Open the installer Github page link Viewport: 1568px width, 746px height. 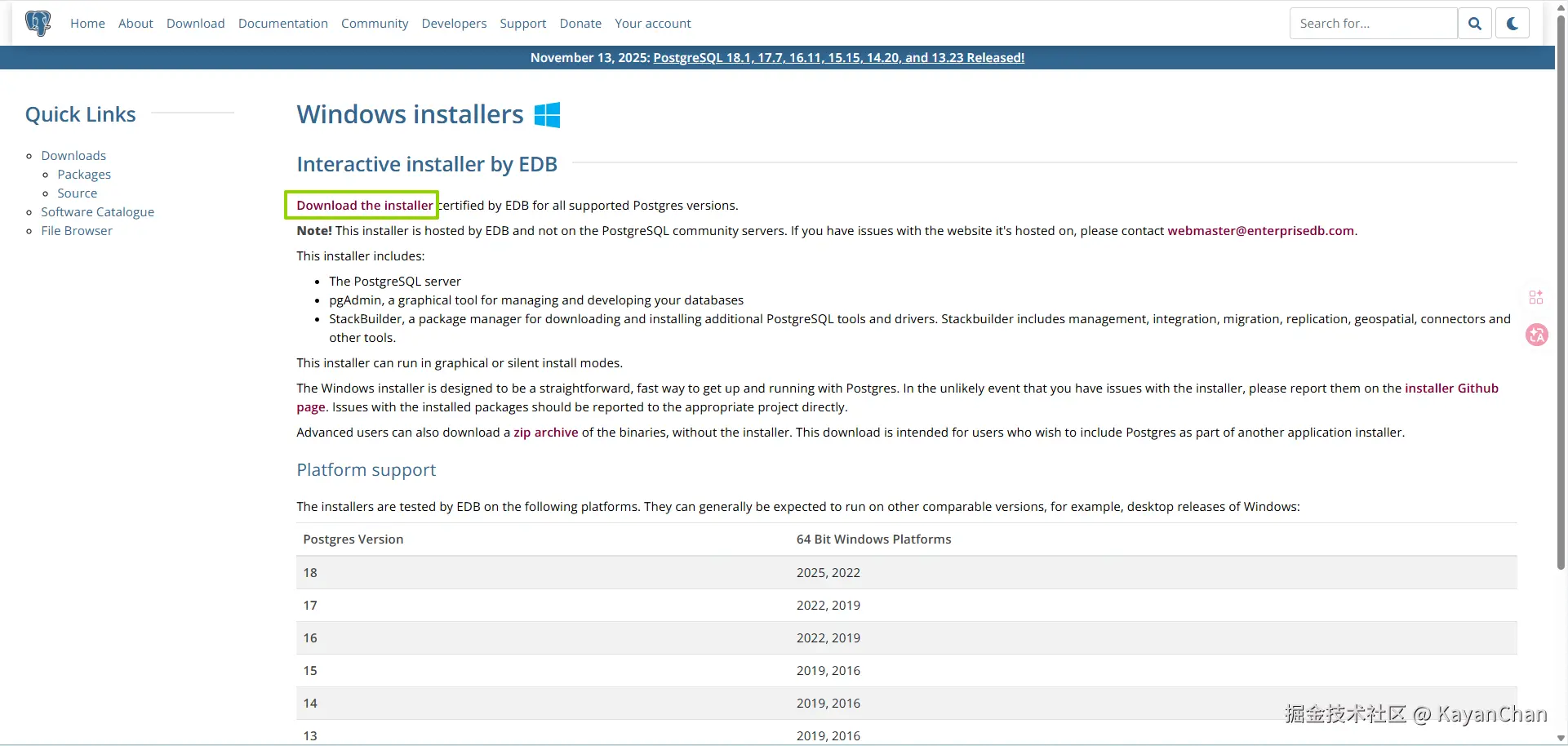1451,389
